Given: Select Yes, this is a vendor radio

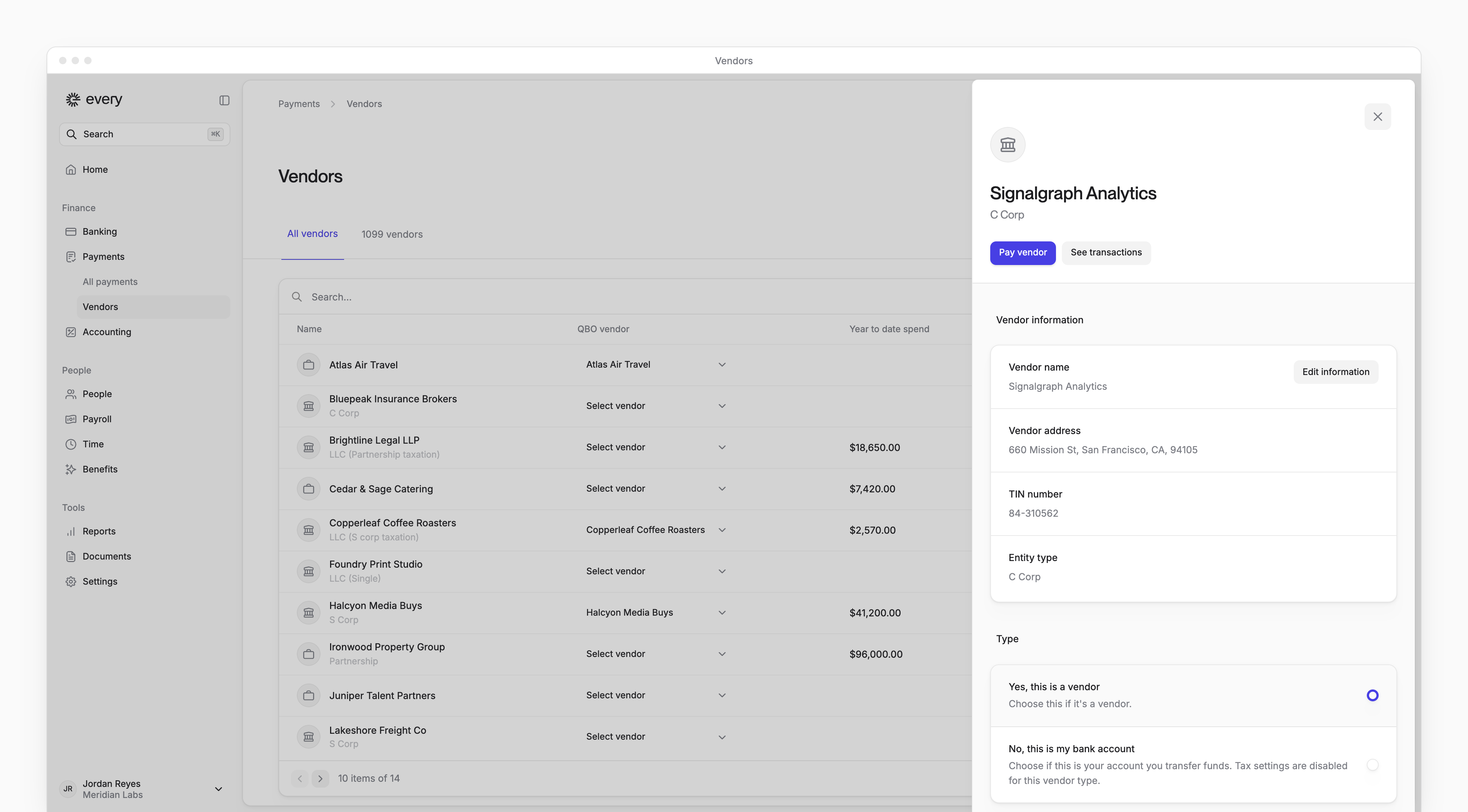Looking at the screenshot, I should [x=1372, y=695].
